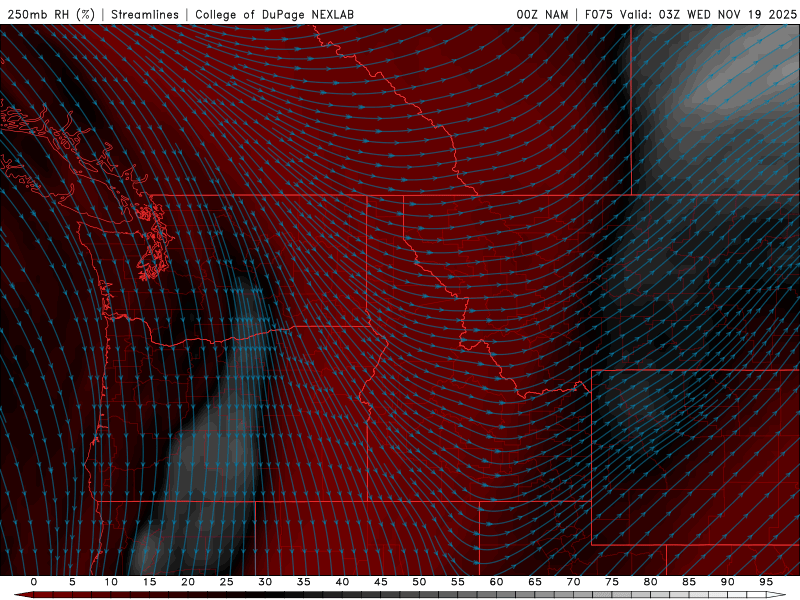Viewport: 800px width, 600px height.
Task: Click the "Streamlines" label in the header
Action: [x=145, y=14]
